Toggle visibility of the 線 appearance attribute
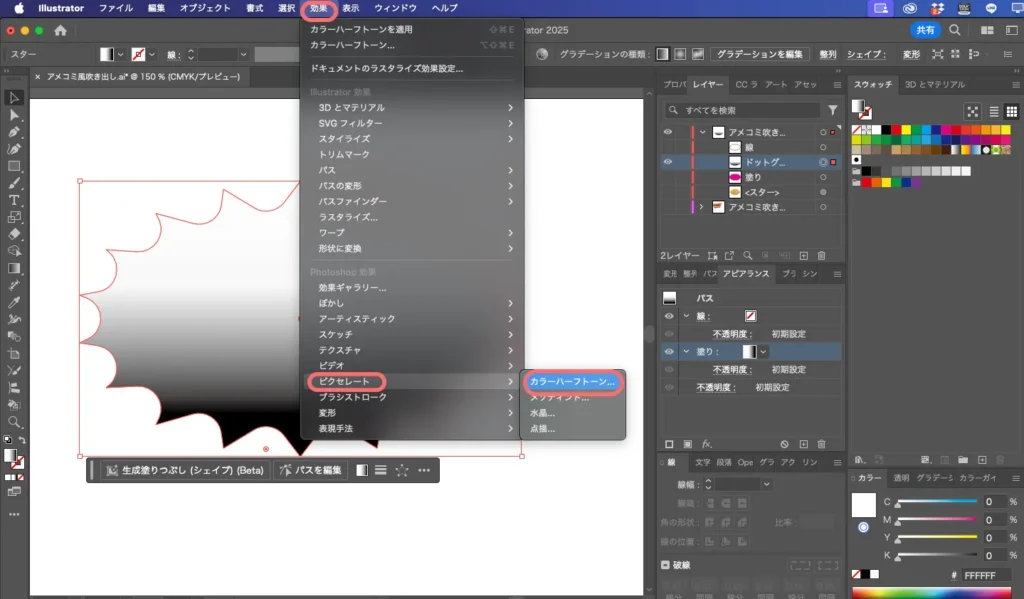 pos(669,316)
